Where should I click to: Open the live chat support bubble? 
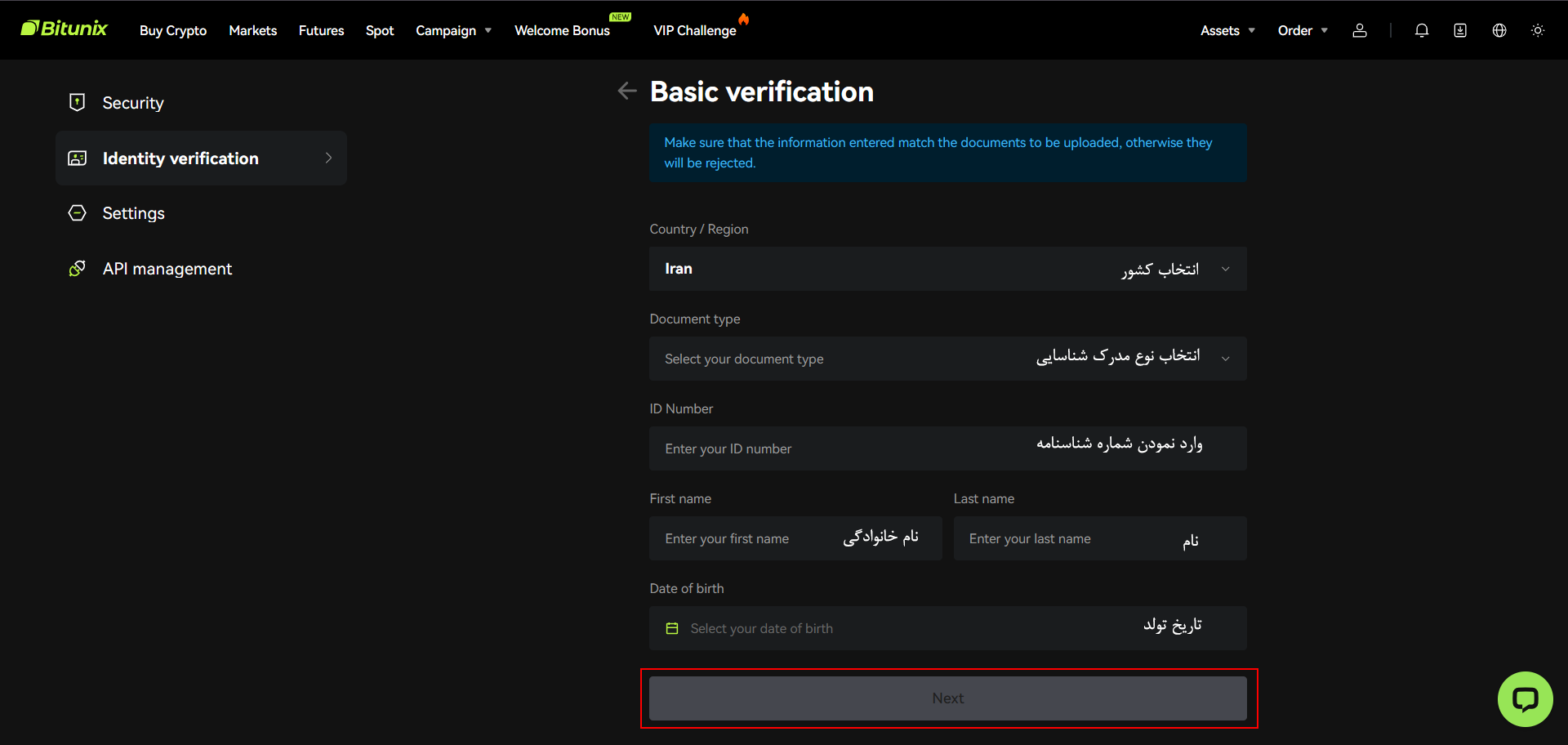pos(1524,698)
